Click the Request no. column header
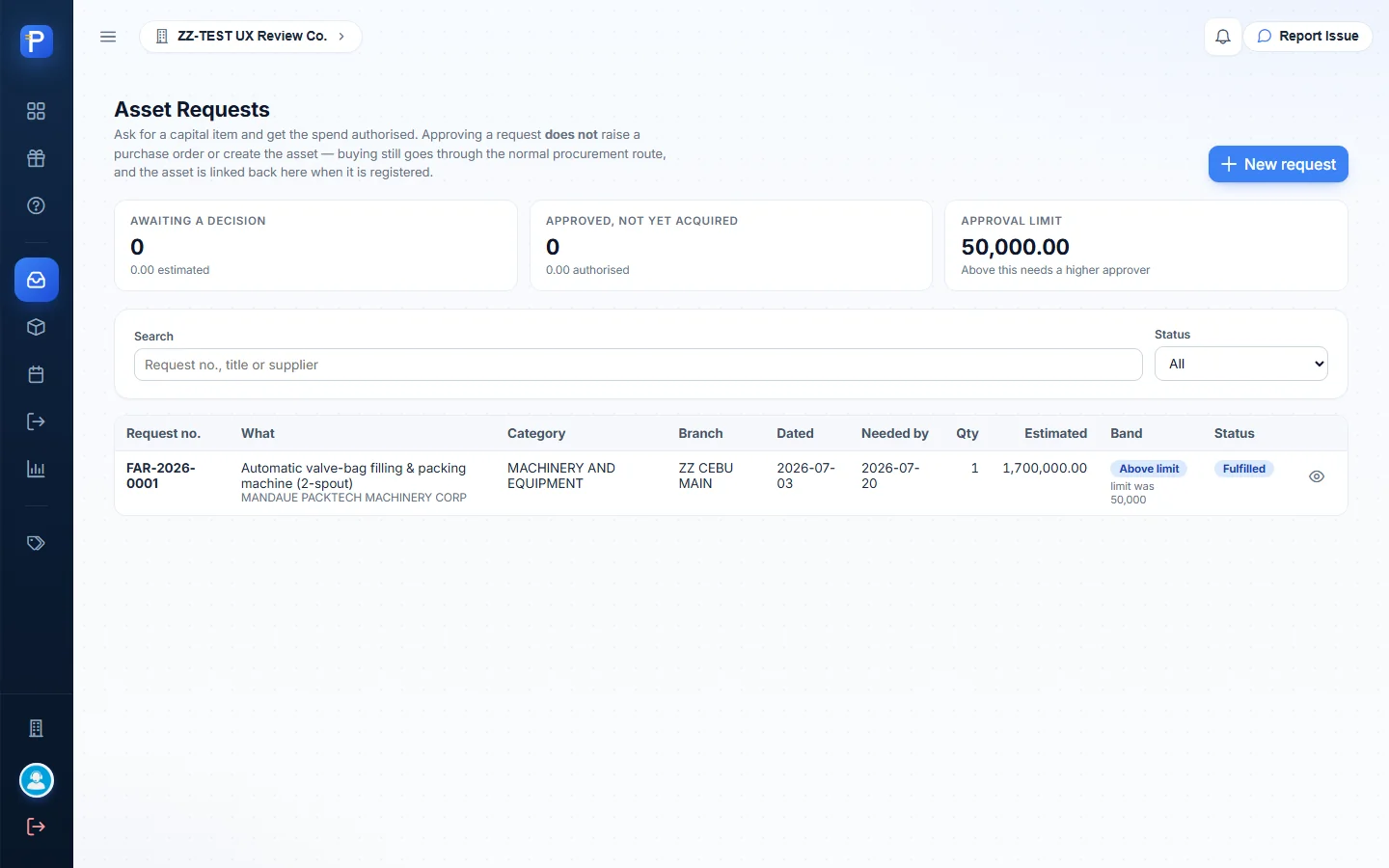The height and width of the screenshot is (868, 1389). [163, 433]
